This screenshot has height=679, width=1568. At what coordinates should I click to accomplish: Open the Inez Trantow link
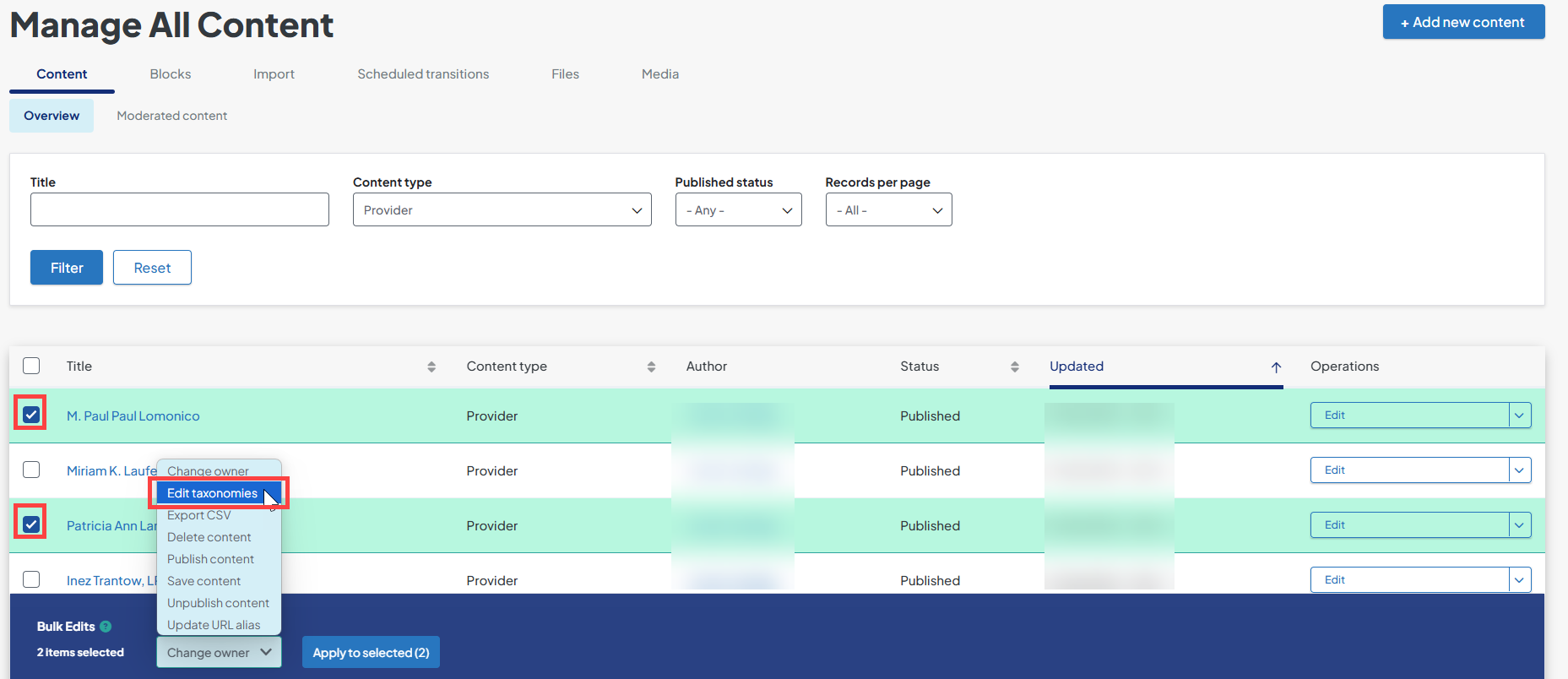coord(111,580)
